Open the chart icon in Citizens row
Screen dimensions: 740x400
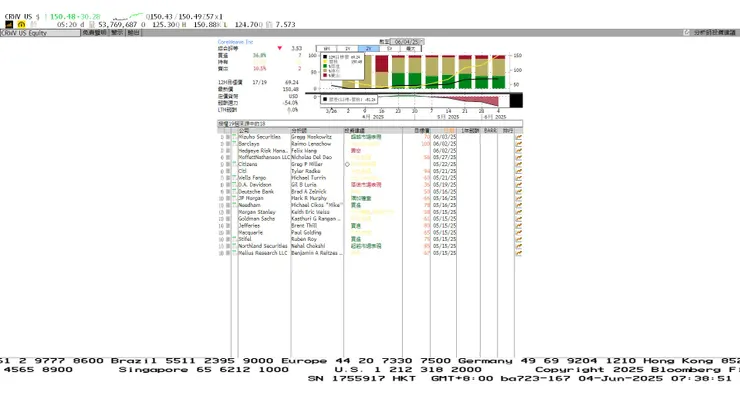519,165
